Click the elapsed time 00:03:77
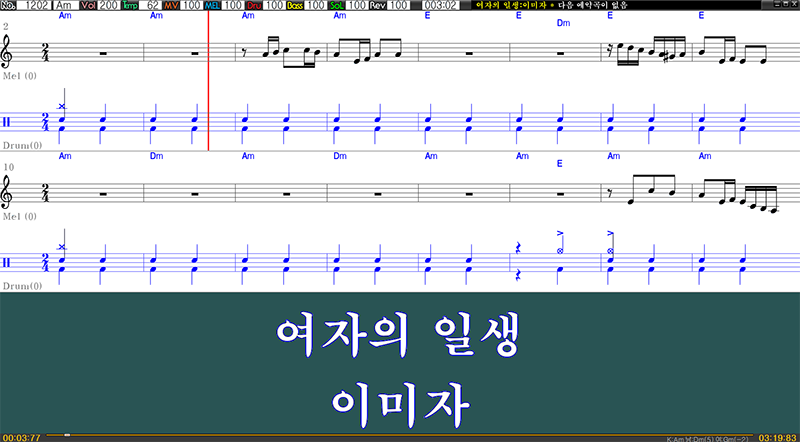 pyautogui.click(x=21, y=438)
